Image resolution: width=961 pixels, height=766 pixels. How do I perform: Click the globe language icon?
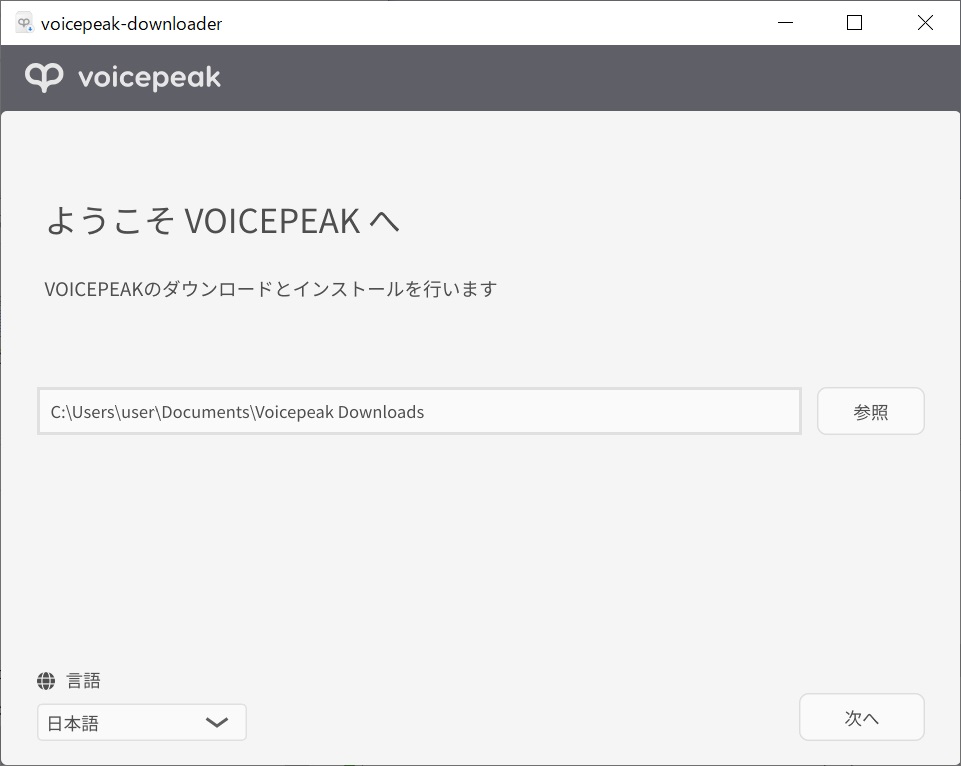[x=46, y=680]
